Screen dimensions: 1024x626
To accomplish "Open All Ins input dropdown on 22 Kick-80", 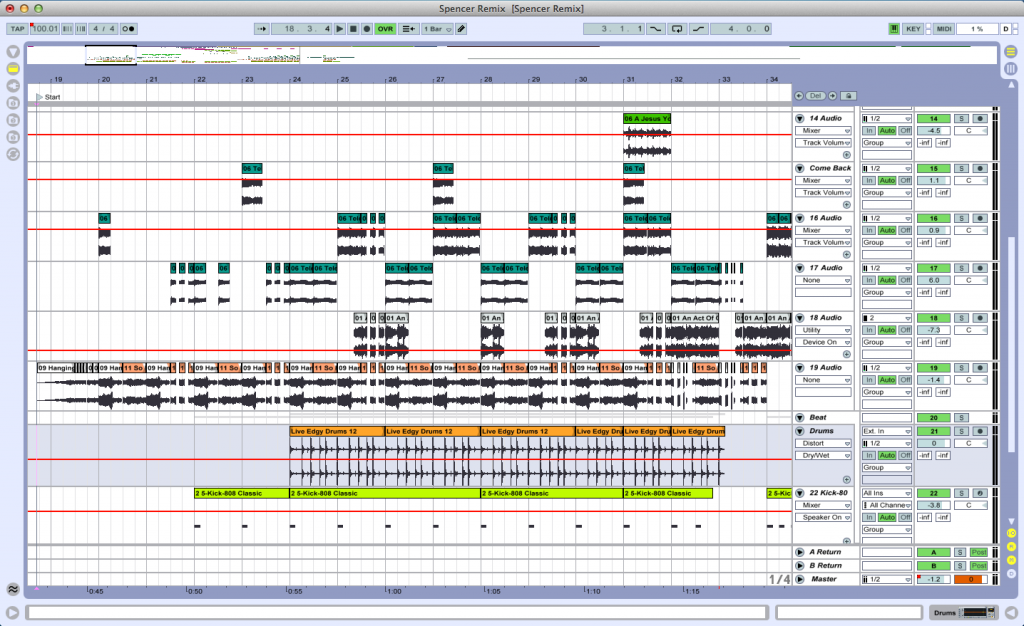I will click(x=886, y=493).
